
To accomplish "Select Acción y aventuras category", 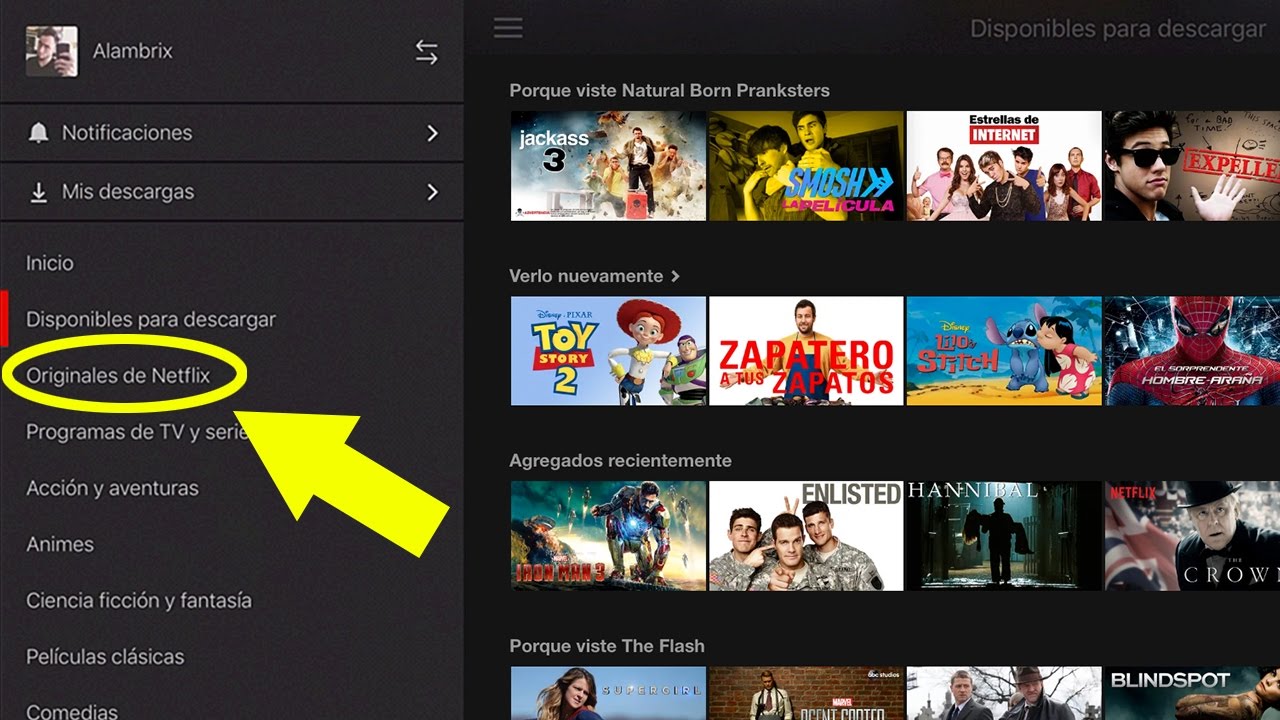I will tap(112, 488).
